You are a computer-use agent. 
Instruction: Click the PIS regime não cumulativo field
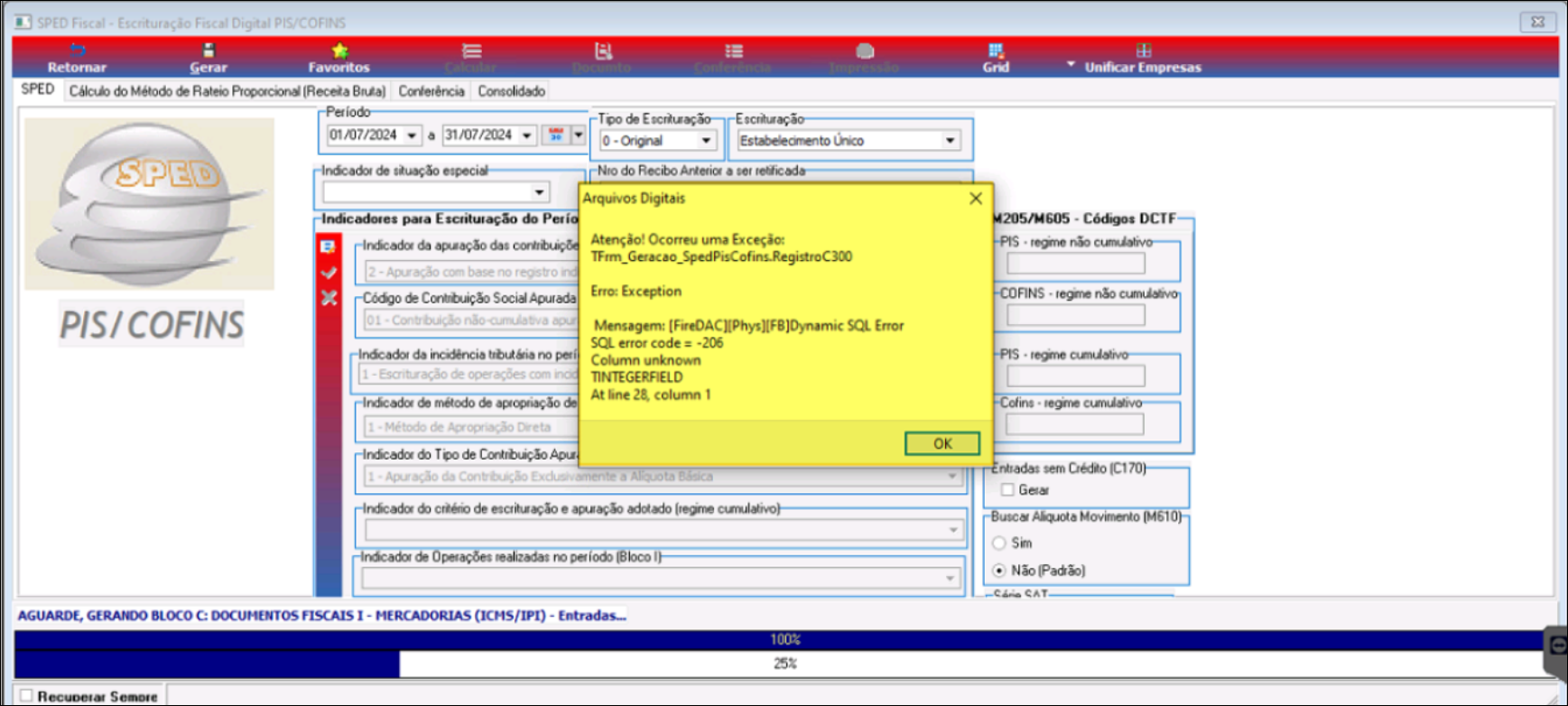[x=1075, y=264]
